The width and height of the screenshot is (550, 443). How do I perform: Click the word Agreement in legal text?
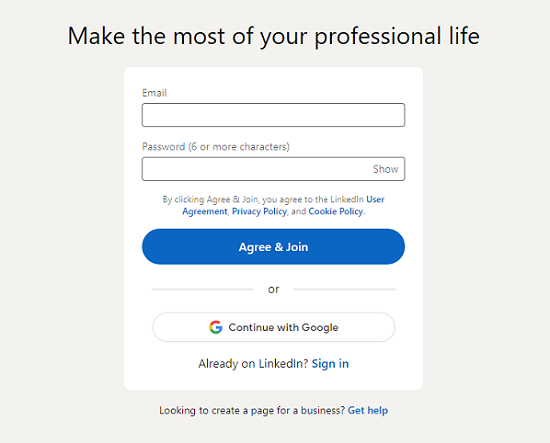pyautogui.click(x=204, y=212)
